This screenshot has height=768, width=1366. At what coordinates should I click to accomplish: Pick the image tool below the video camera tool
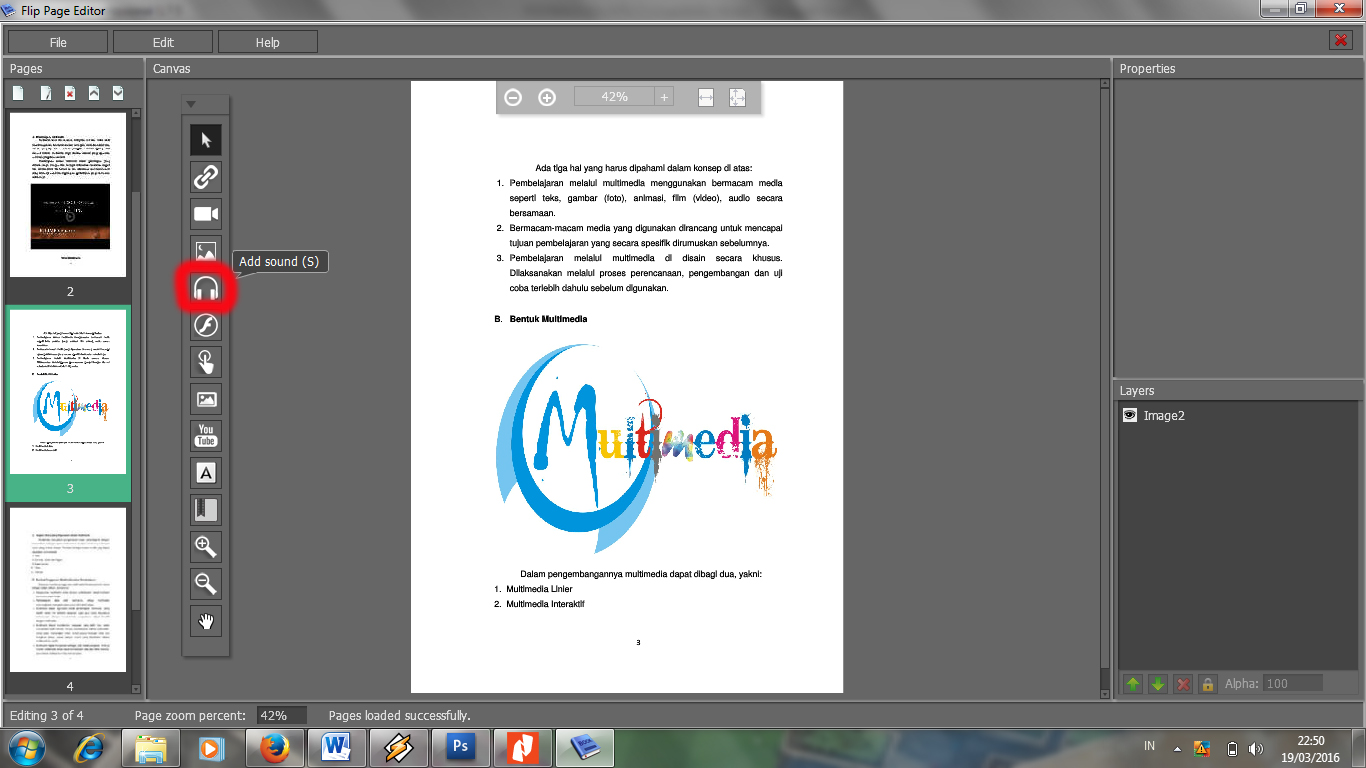pyautogui.click(x=206, y=251)
